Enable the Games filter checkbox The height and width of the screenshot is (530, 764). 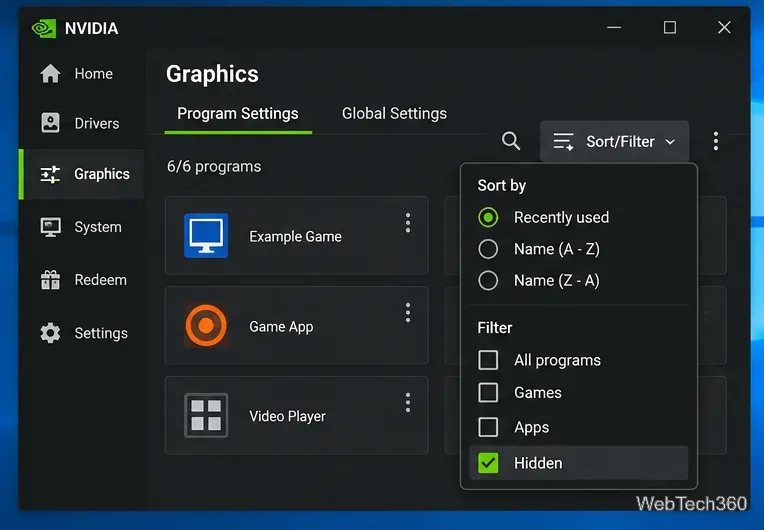point(488,393)
